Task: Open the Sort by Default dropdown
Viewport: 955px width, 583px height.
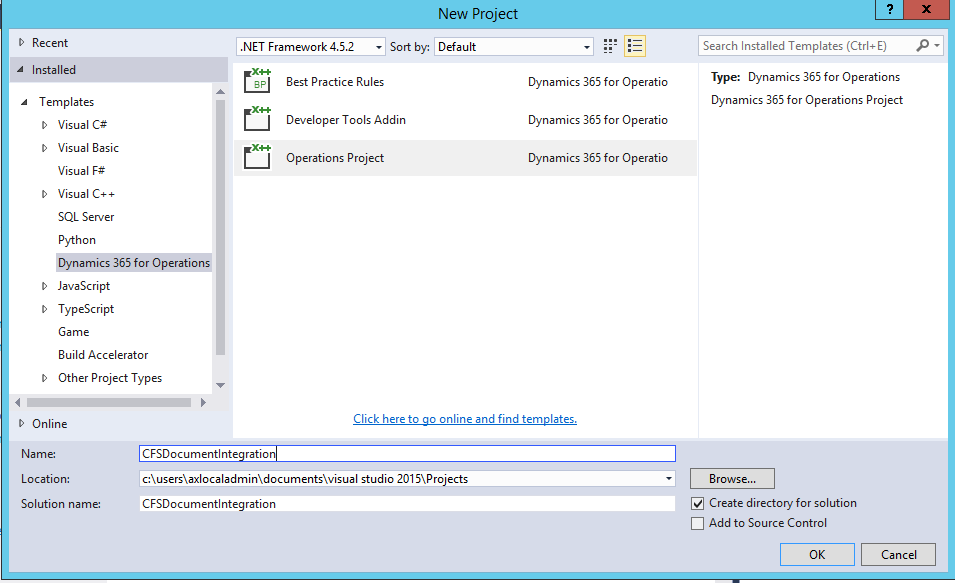Action: pyautogui.click(x=514, y=47)
